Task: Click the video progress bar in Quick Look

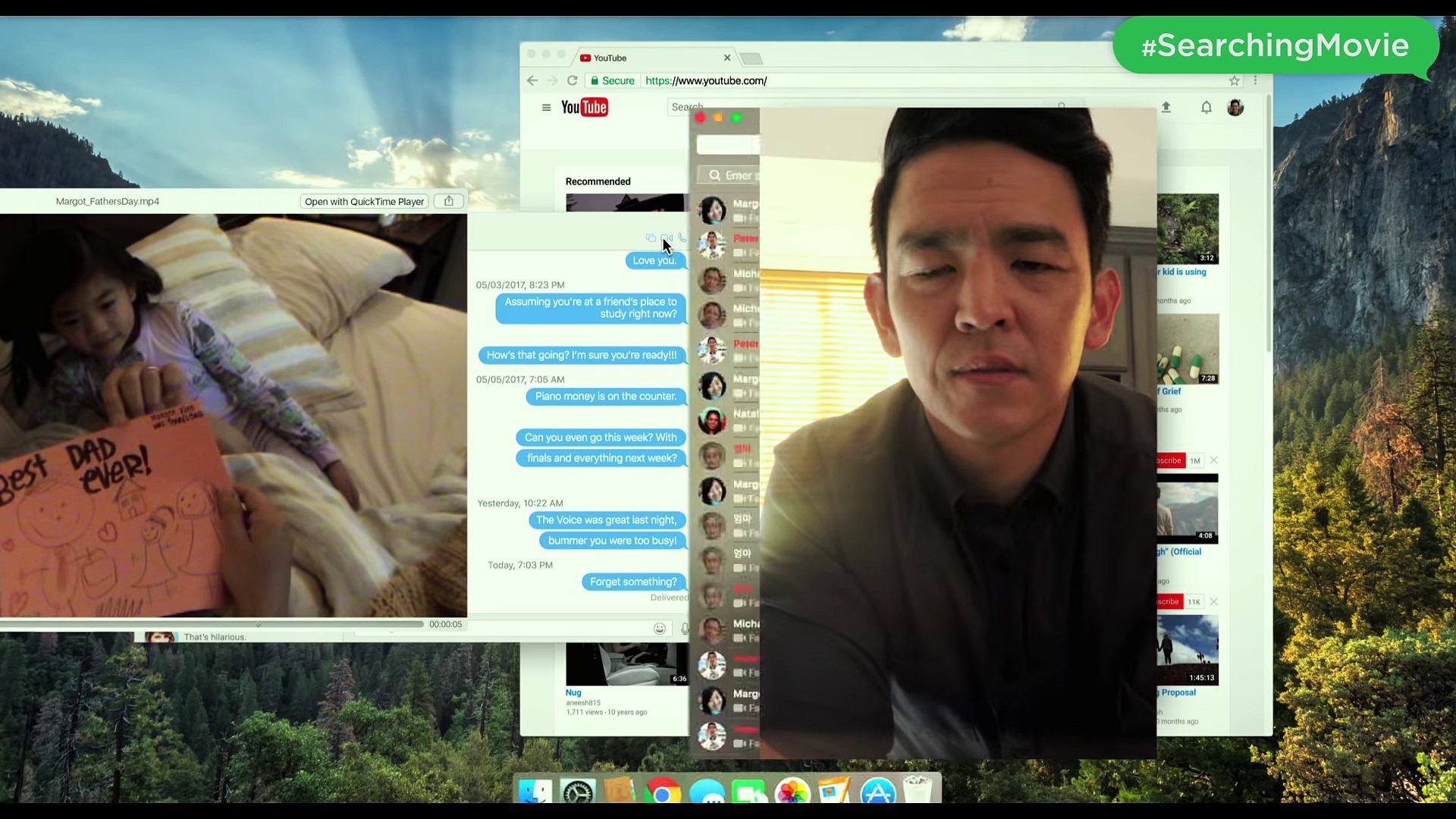Action: pyautogui.click(x=212, y=624)
